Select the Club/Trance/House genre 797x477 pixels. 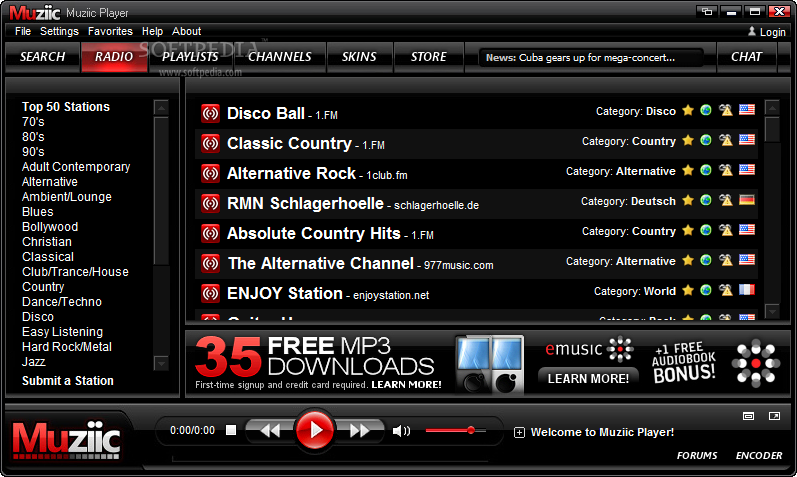[x=75, y=272]
